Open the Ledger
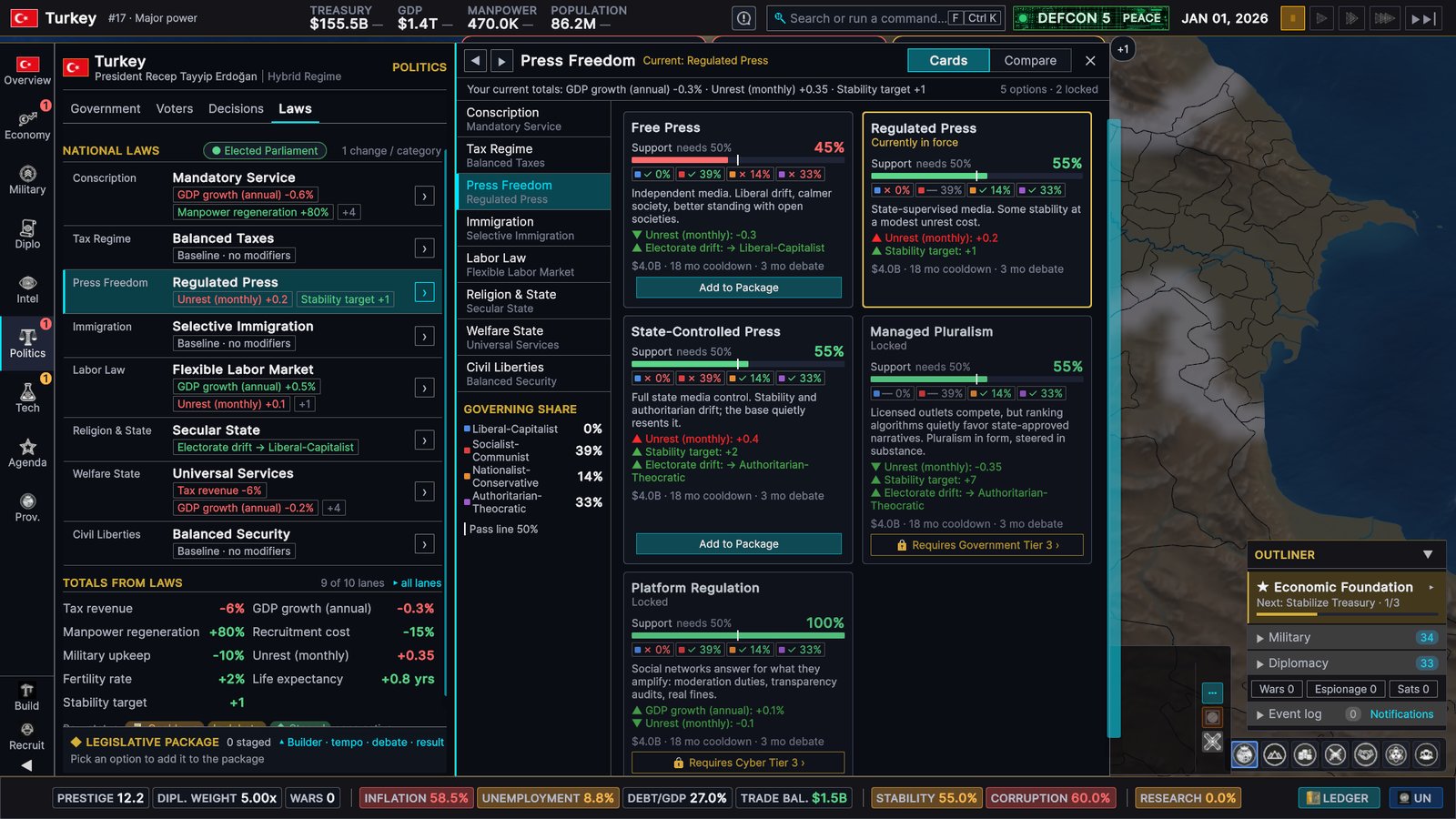The width and height of the screenshot is (1456, 819). click(1339, 798)
